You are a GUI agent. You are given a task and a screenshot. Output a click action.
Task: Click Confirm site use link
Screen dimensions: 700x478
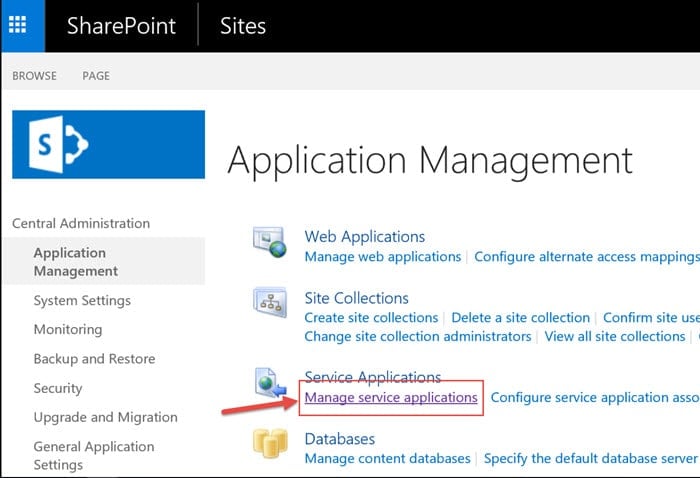click(651, 318)
